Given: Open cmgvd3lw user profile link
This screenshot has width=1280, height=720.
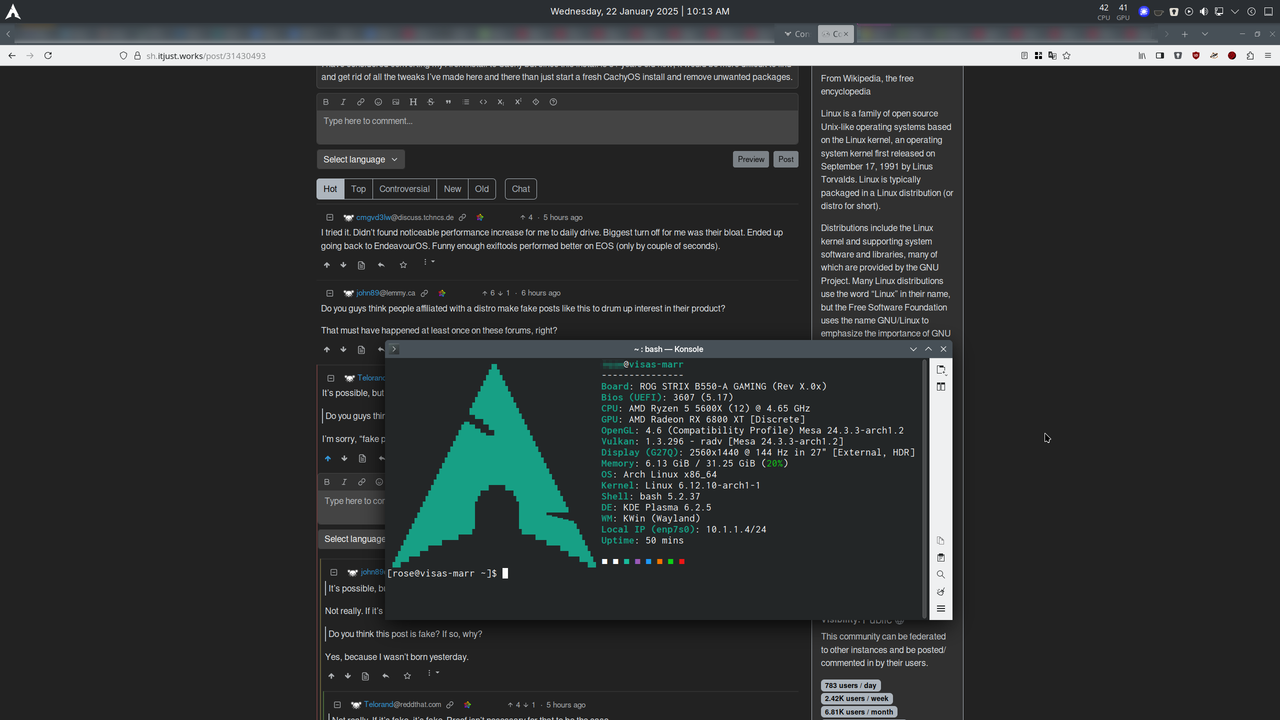Looking at the screenshot, I should click(405, 217).
